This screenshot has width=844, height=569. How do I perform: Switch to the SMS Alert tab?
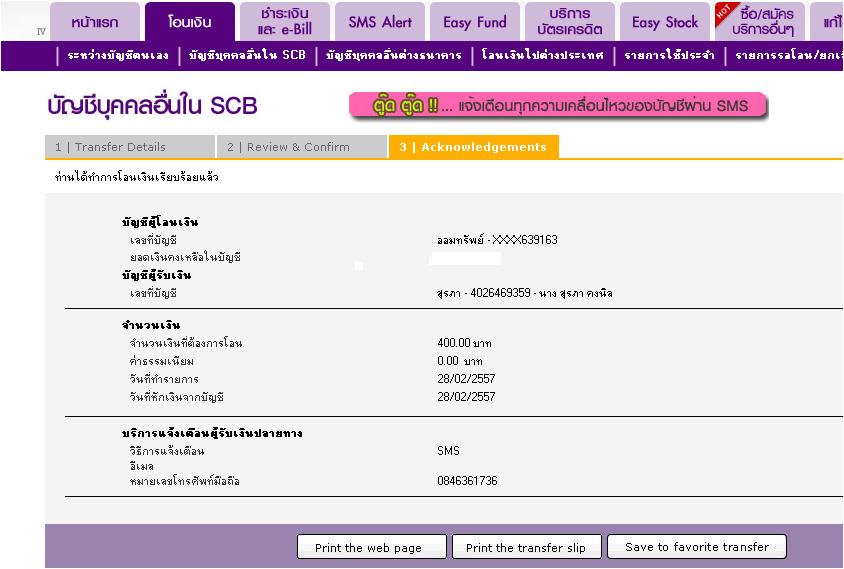380,22
